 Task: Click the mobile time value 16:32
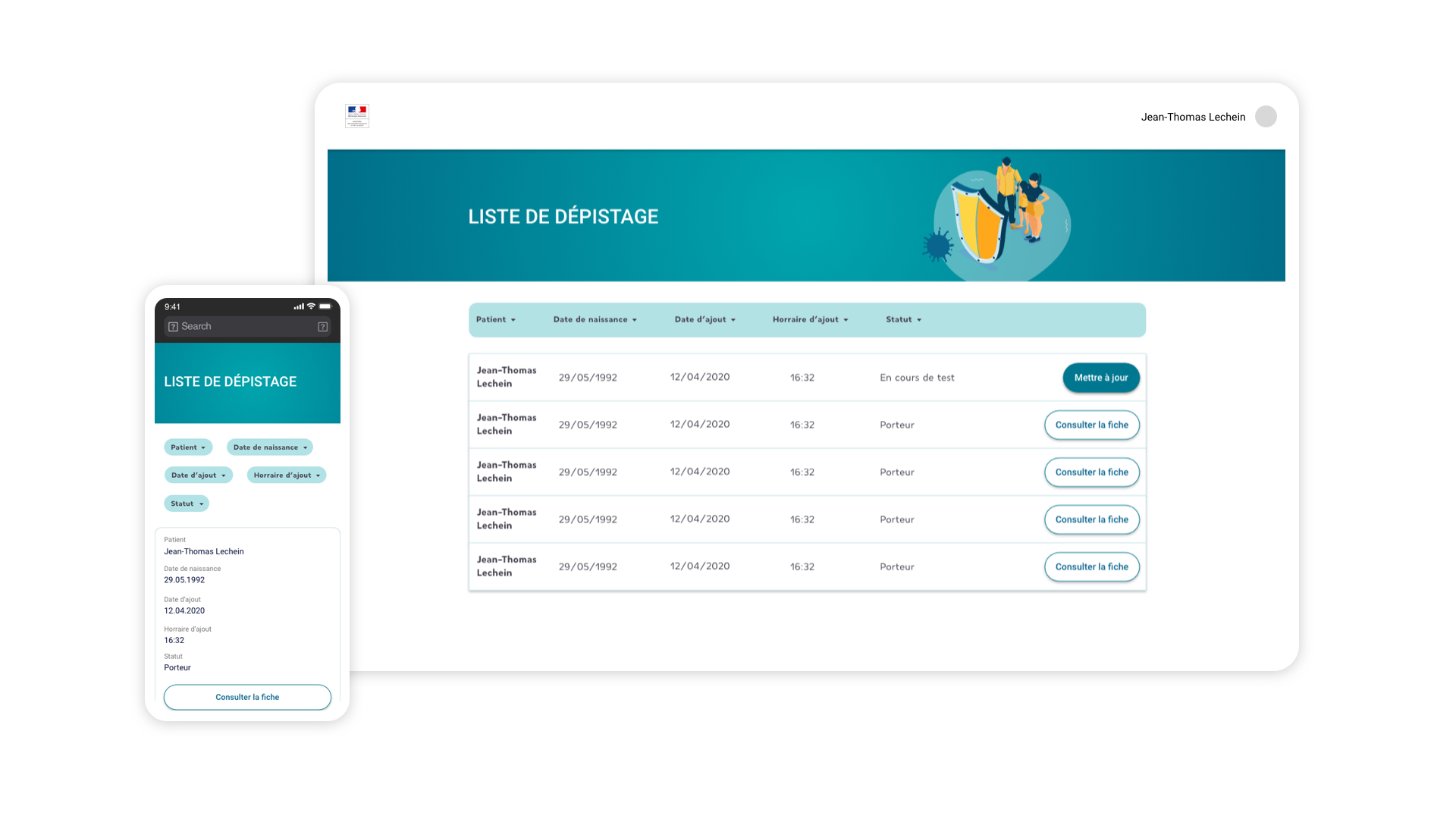[174, 641]
